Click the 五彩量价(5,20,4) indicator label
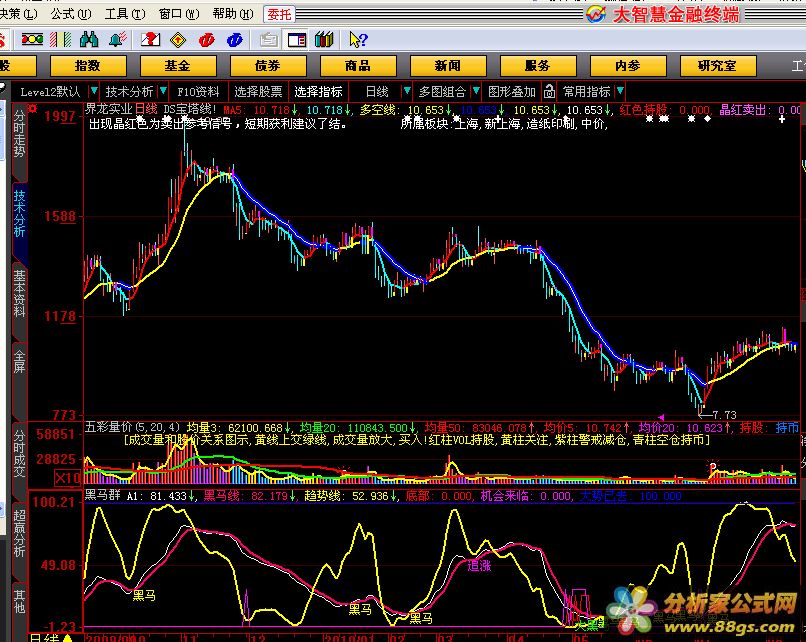This screenshot has width=806, height=642. click(132, 427)
